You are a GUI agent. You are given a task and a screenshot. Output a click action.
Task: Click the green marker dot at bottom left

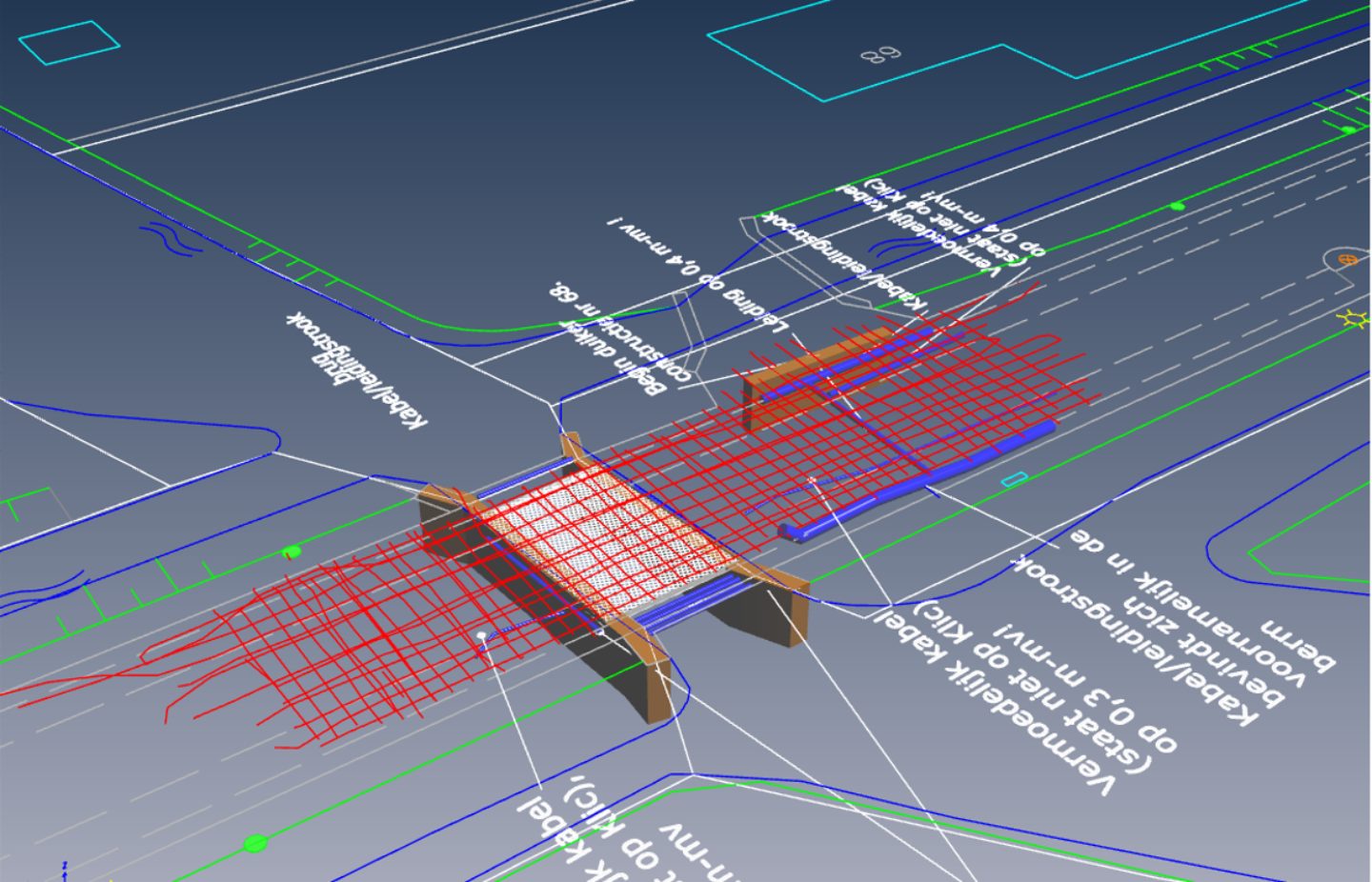254,842
